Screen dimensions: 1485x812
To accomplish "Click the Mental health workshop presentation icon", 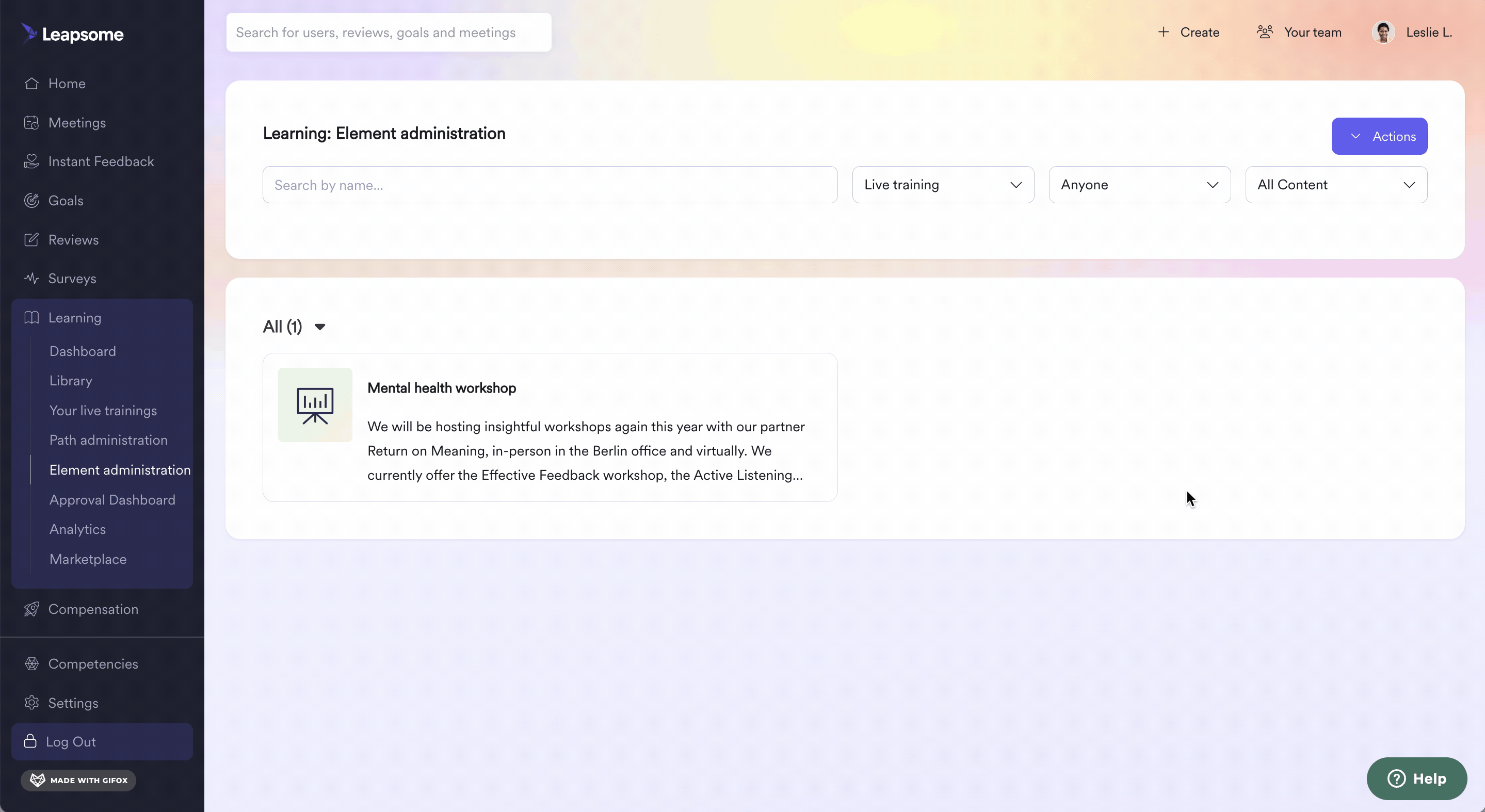I will click(315, 405).
